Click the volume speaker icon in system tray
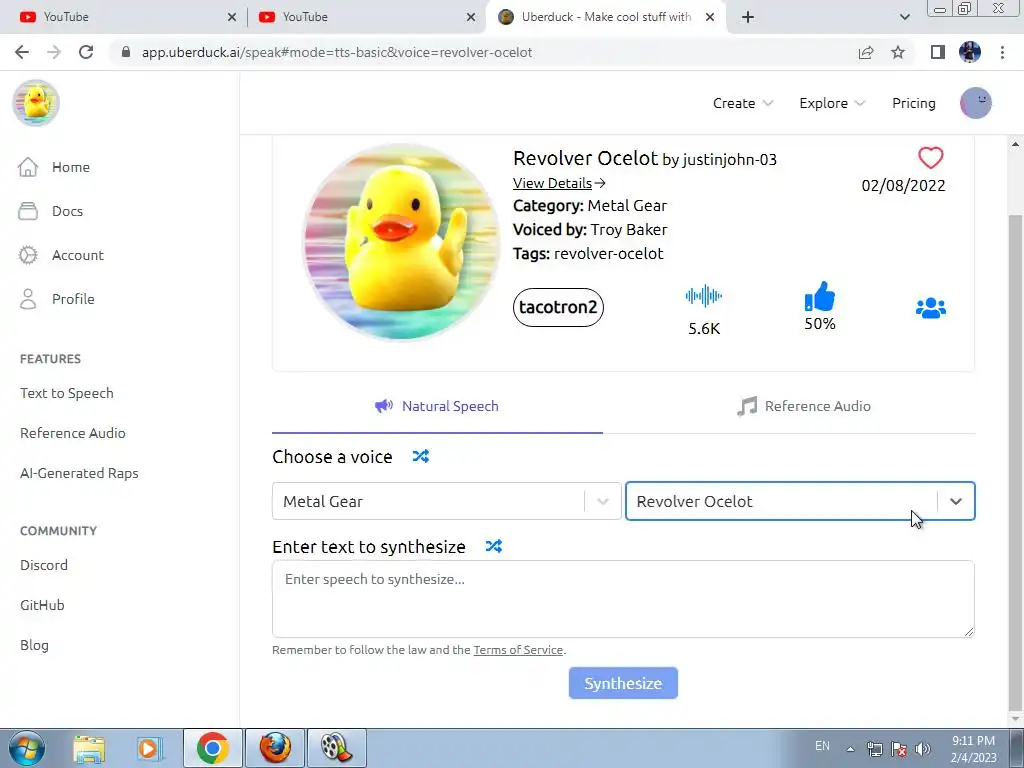Viewport: 1024px width, 768px height. [x=922, y=749]
